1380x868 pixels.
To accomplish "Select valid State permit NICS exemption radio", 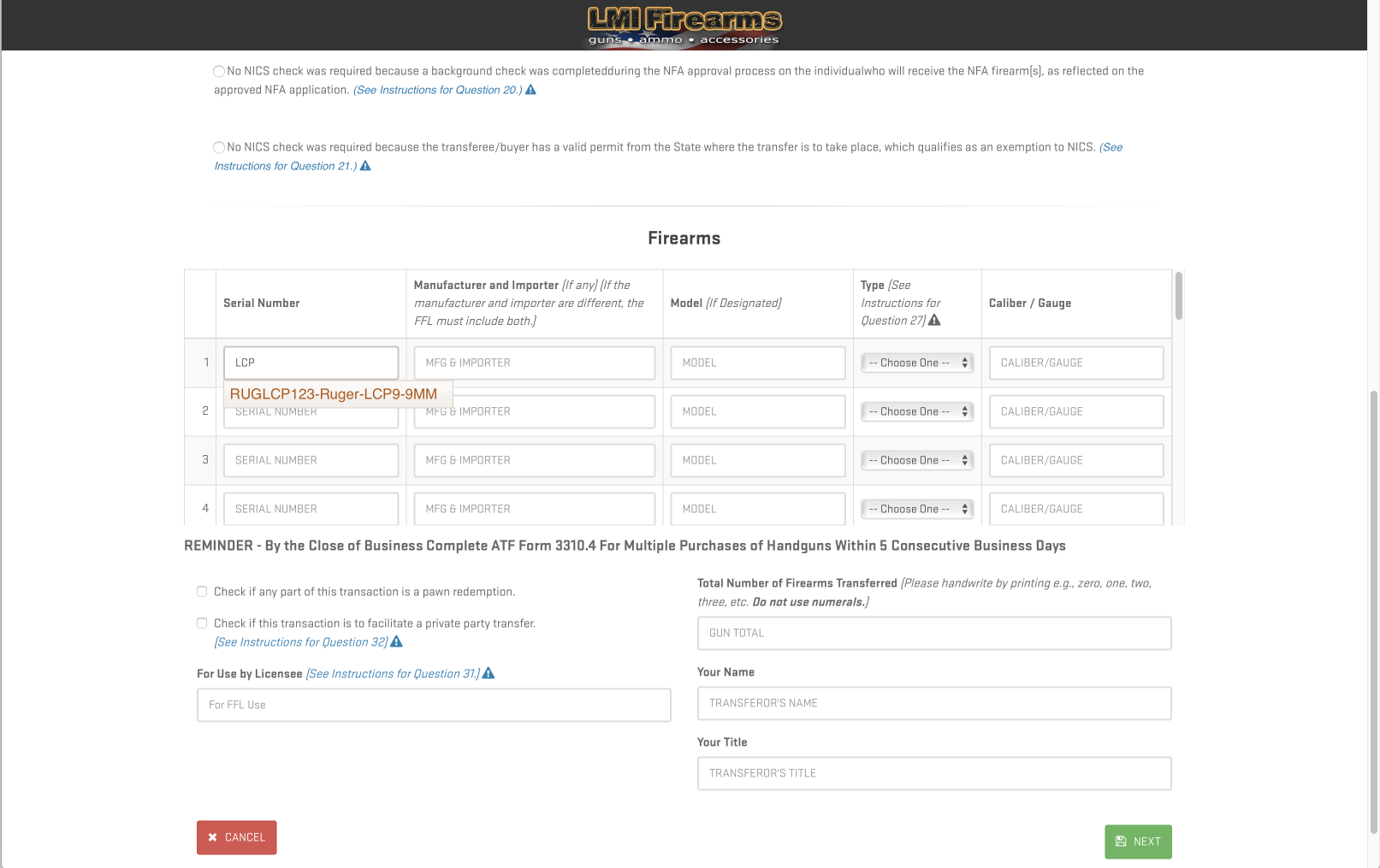I will pyautogui.click(x=219, y=148).
